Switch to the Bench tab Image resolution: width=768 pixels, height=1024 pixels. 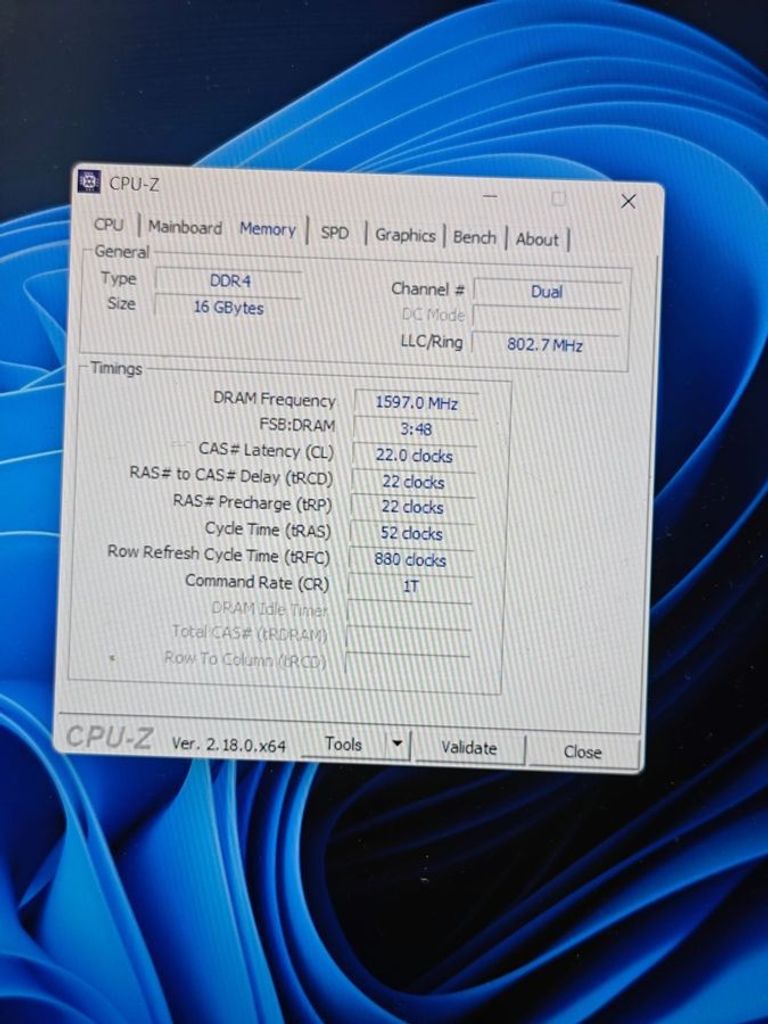tap(474, 238)
